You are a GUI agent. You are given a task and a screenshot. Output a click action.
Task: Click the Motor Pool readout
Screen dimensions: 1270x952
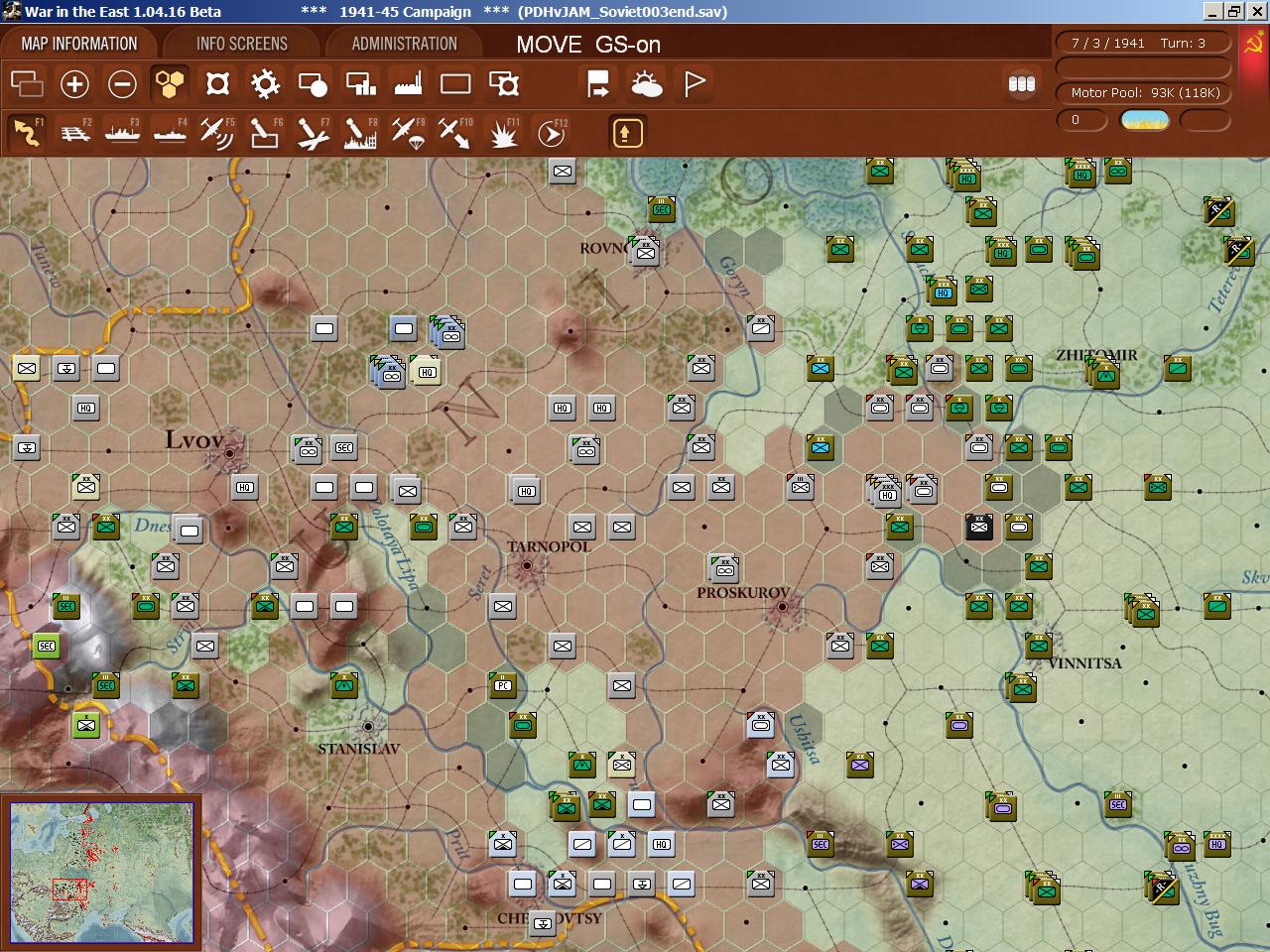tap(1144, 92)
